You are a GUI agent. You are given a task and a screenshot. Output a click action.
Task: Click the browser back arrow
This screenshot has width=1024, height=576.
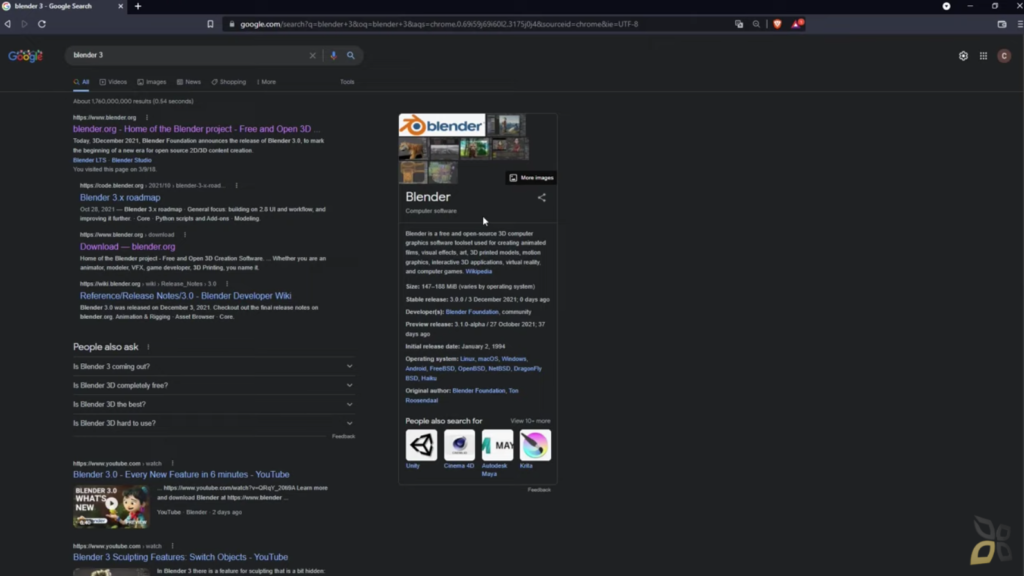(x=8, y=24)
